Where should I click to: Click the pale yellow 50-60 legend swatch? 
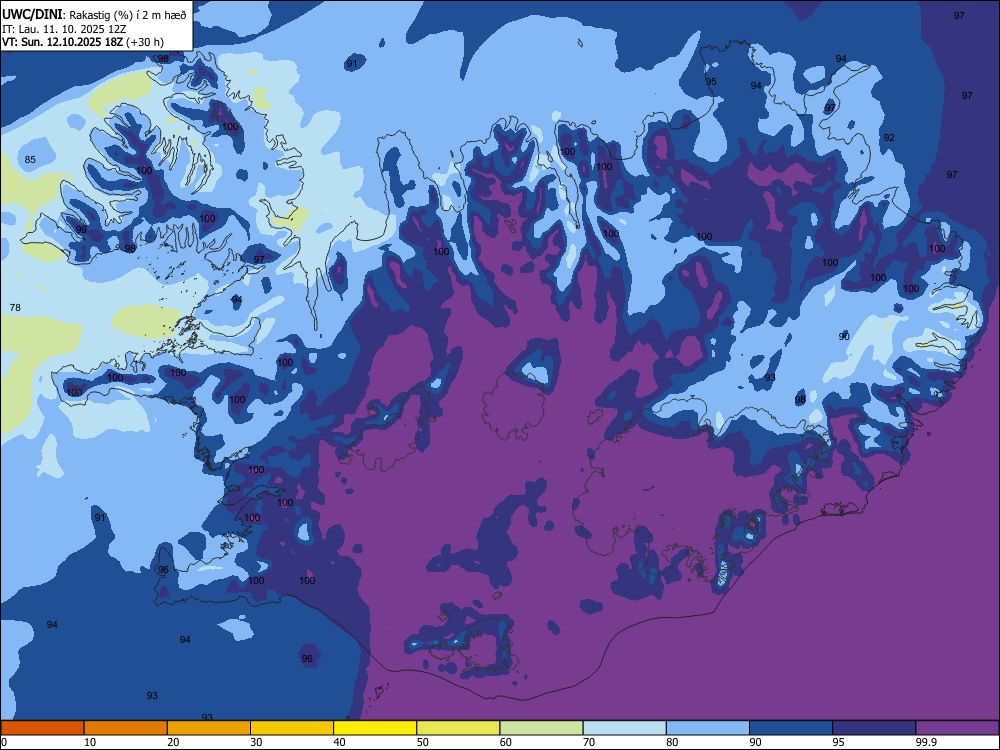point(458,728)
